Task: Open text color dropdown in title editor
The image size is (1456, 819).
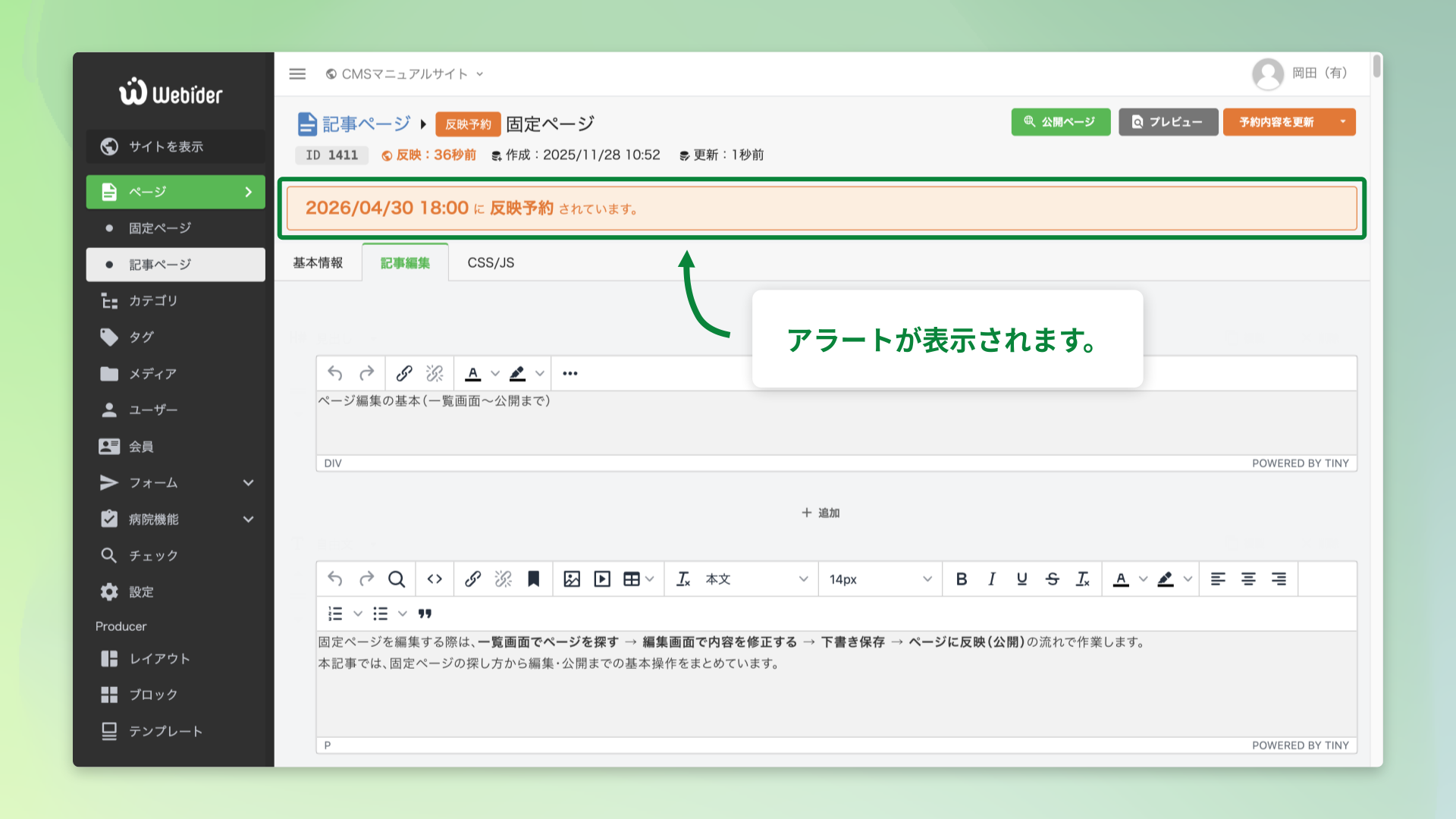Action: coord(495,373)
